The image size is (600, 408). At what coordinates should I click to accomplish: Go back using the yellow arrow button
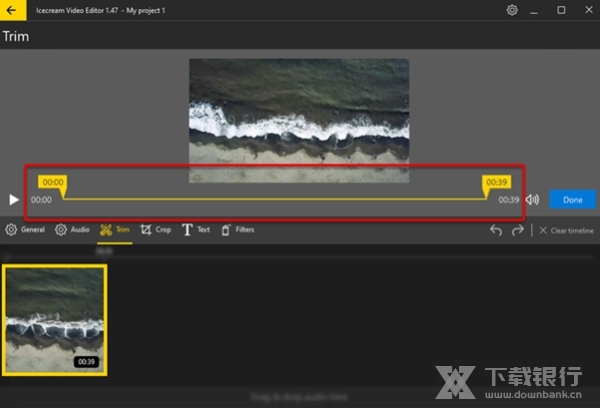[13, 10]
